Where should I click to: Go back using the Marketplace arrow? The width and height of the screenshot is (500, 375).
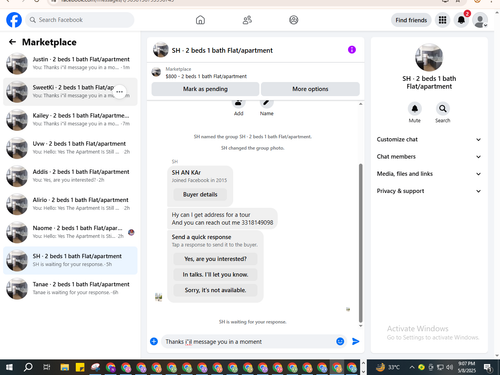pyautogui.click(x=12, y=42)
